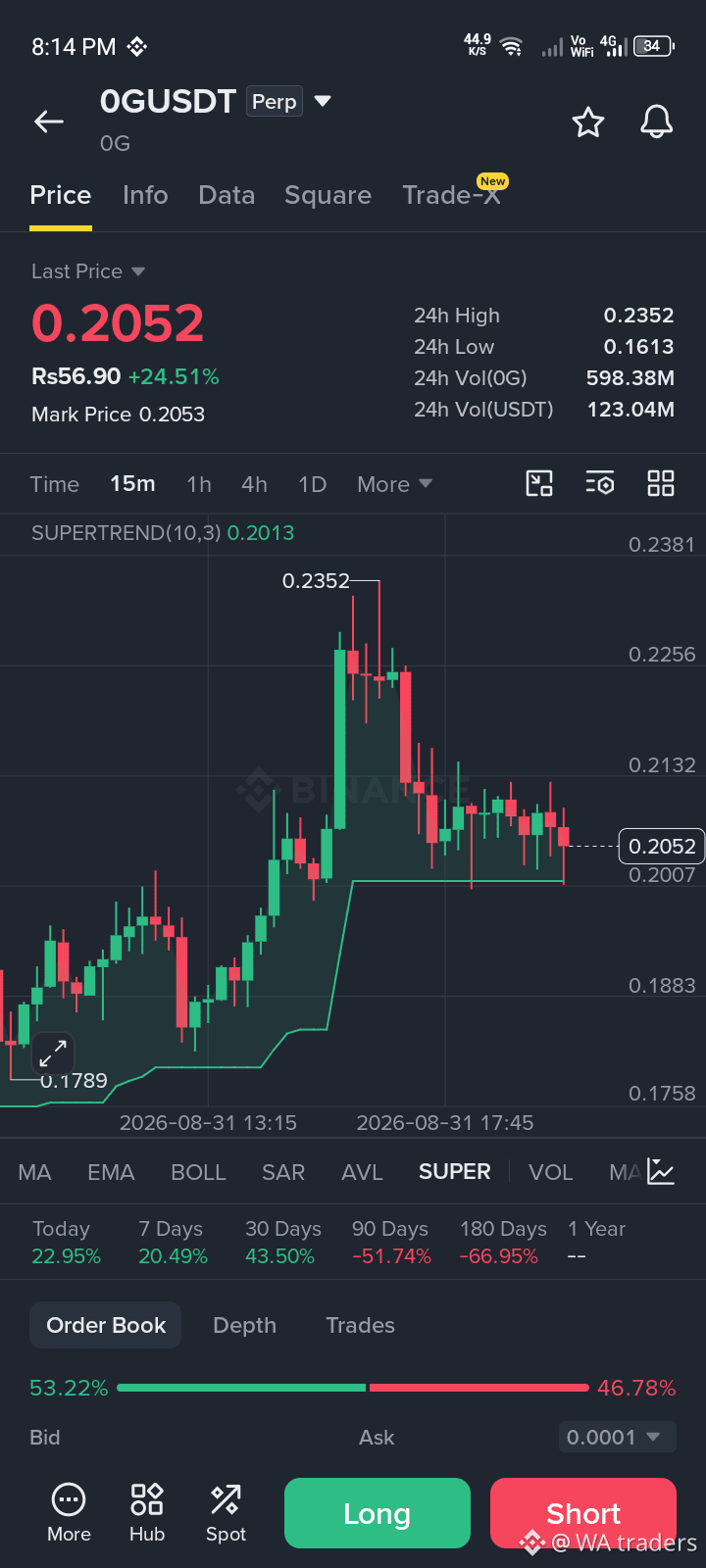Tap the 24h High value 0.2352
This screenshot has width=706, height=1568.
[x=639, y=316]
